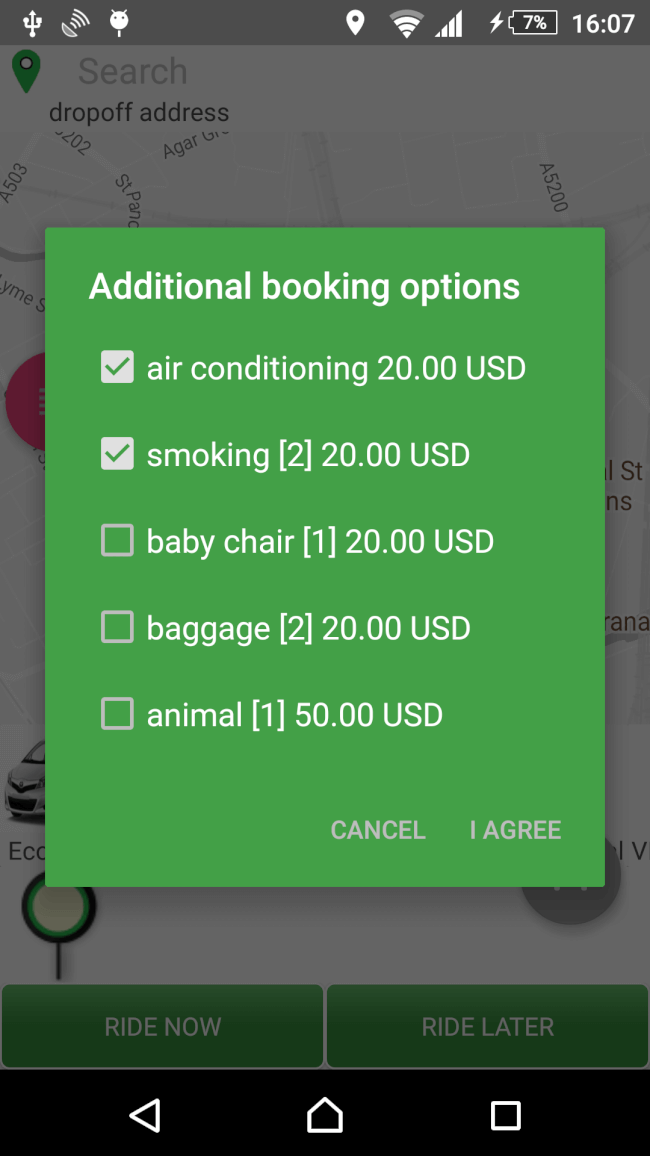Screen dimensions: 650x1156
Task: Tap the Search dropoff address field
Action: click(140, 88)
